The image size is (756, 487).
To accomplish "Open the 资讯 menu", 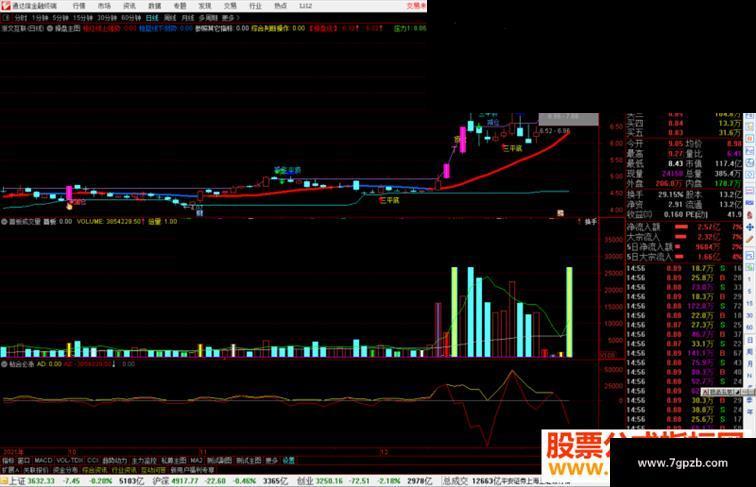I will click(x=129, y=6).
